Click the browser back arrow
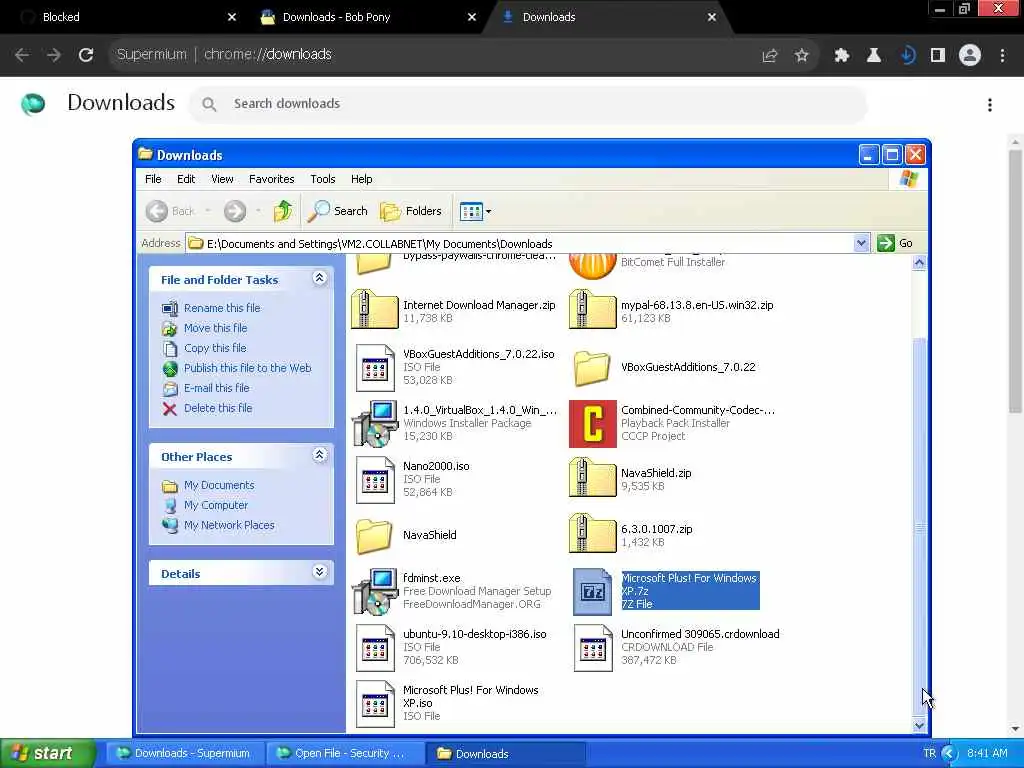This screenshot has height=768, width=1024. tap(22, 55)
